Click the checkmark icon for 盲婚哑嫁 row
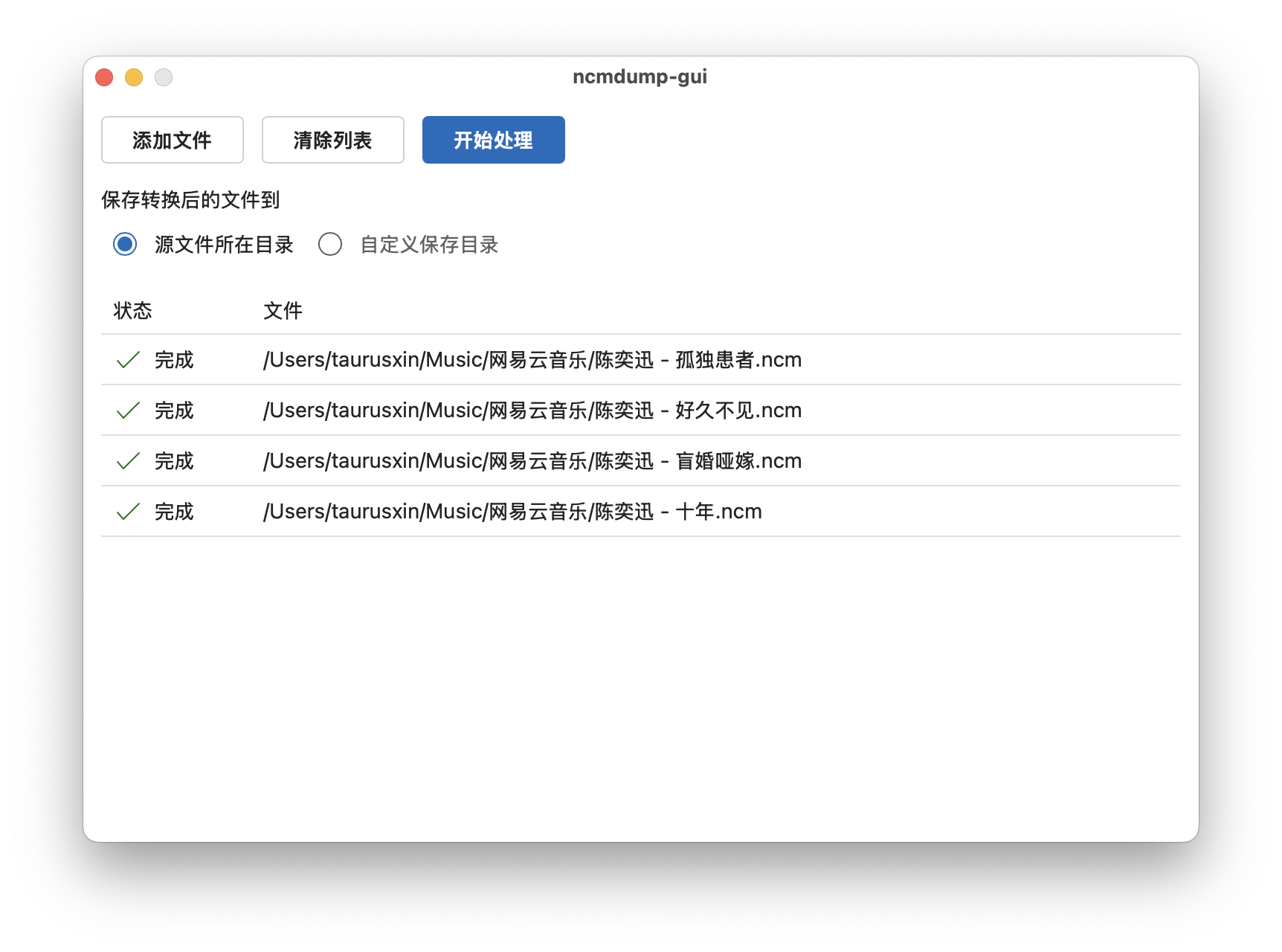Viewport: 1282px width, 952px height. tap(128, 461)
